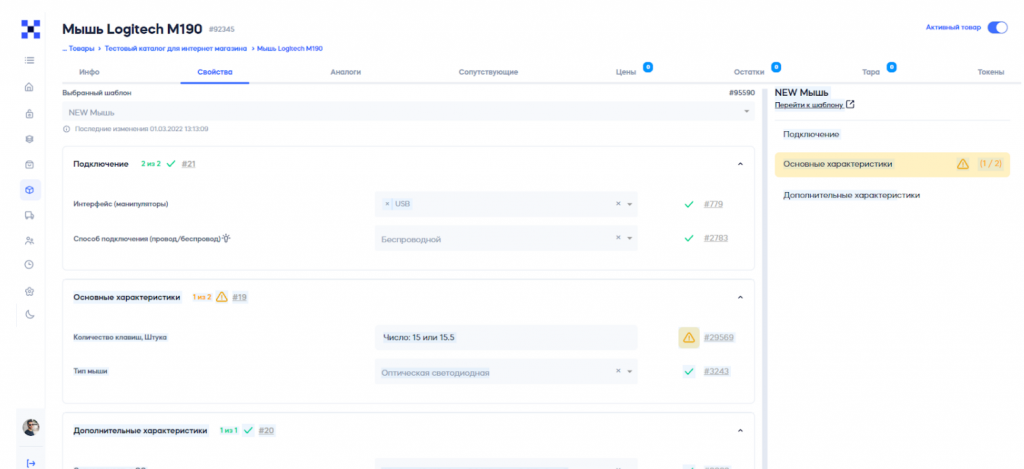The width and height of the screenshot is (1024, 469).
Task: Remove the USB tag from Интерфейс field
Action: coord(388,204)
